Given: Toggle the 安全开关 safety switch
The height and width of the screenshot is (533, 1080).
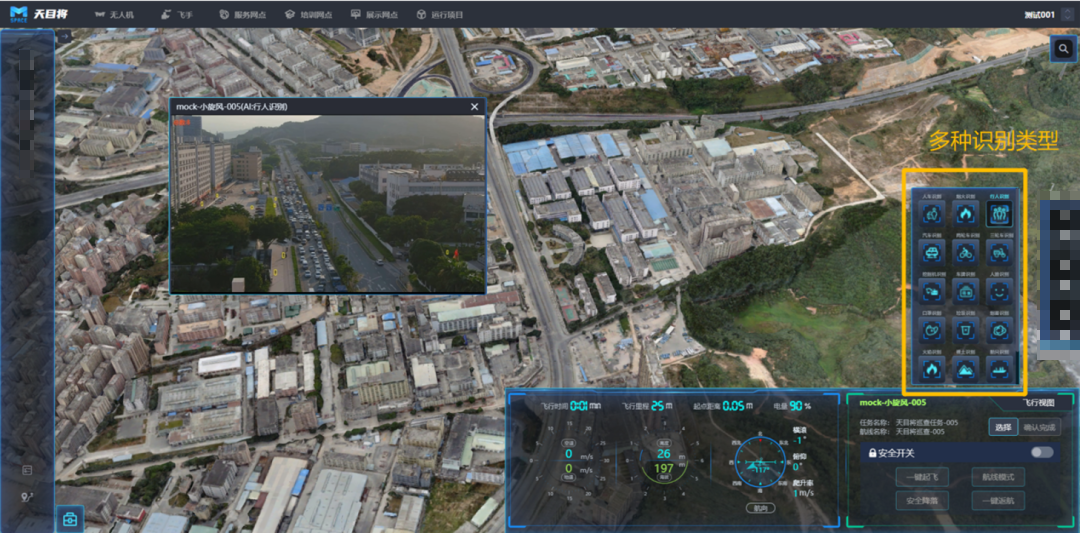Looking at the screenshot, I should tap(1041, 452).
